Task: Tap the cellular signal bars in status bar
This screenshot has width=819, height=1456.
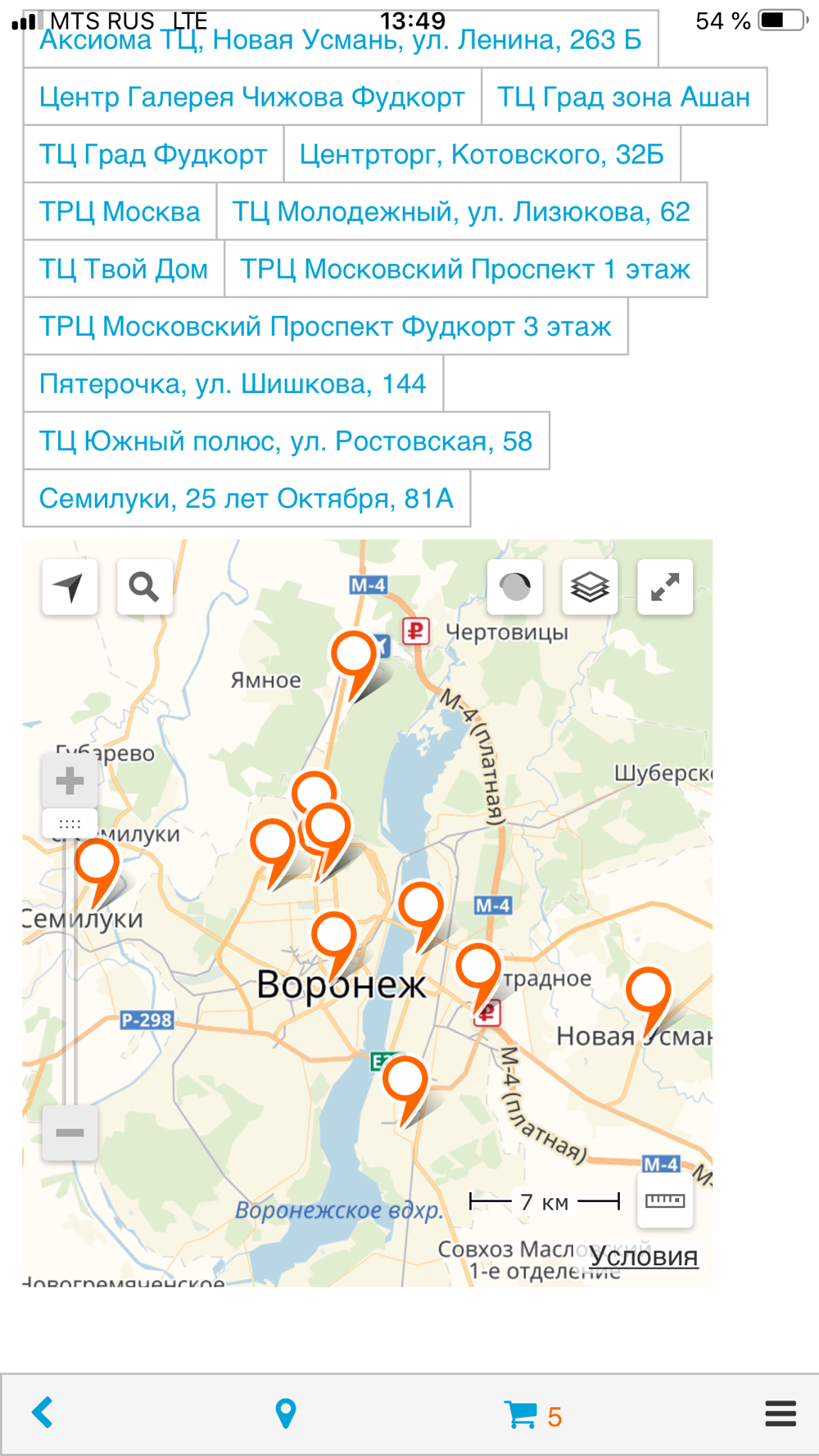Action: coord(27,20)
